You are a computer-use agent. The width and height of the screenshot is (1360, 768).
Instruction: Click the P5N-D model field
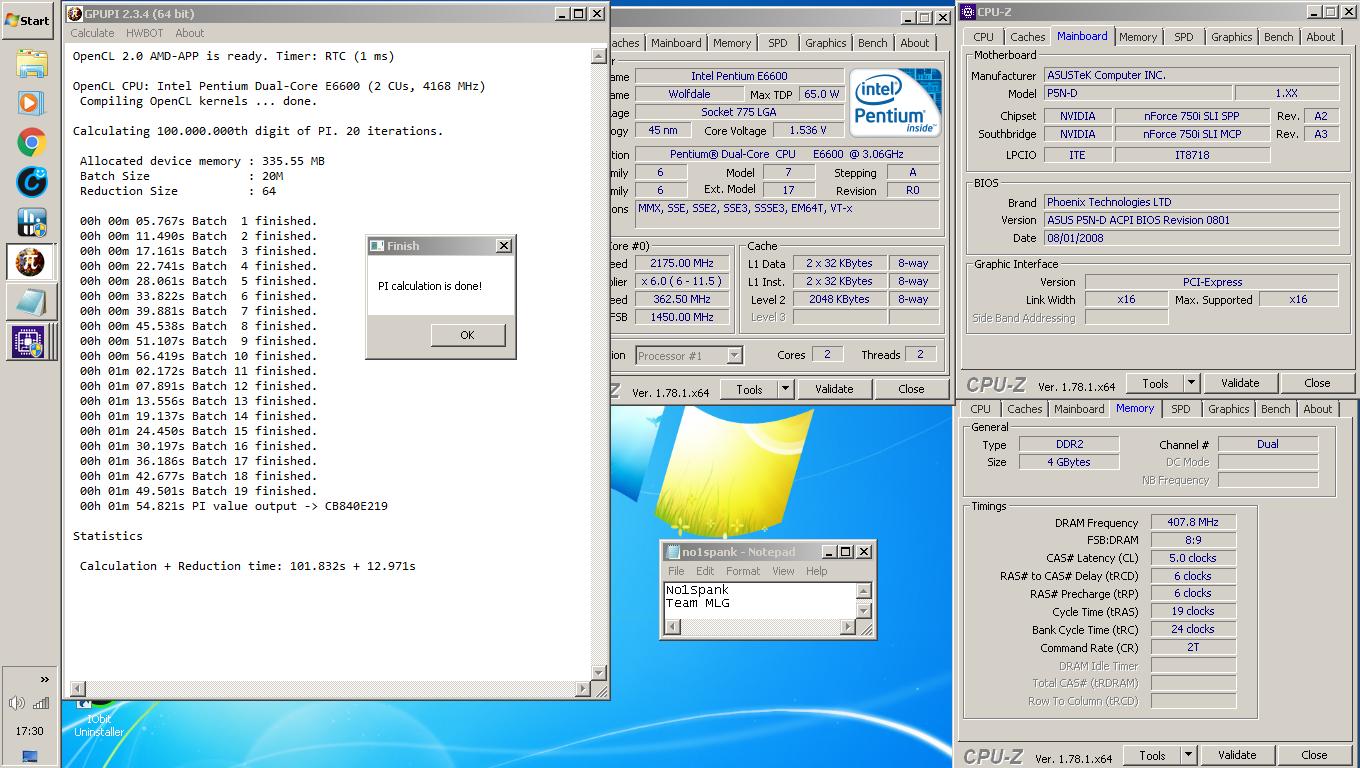coord(1136,93)
